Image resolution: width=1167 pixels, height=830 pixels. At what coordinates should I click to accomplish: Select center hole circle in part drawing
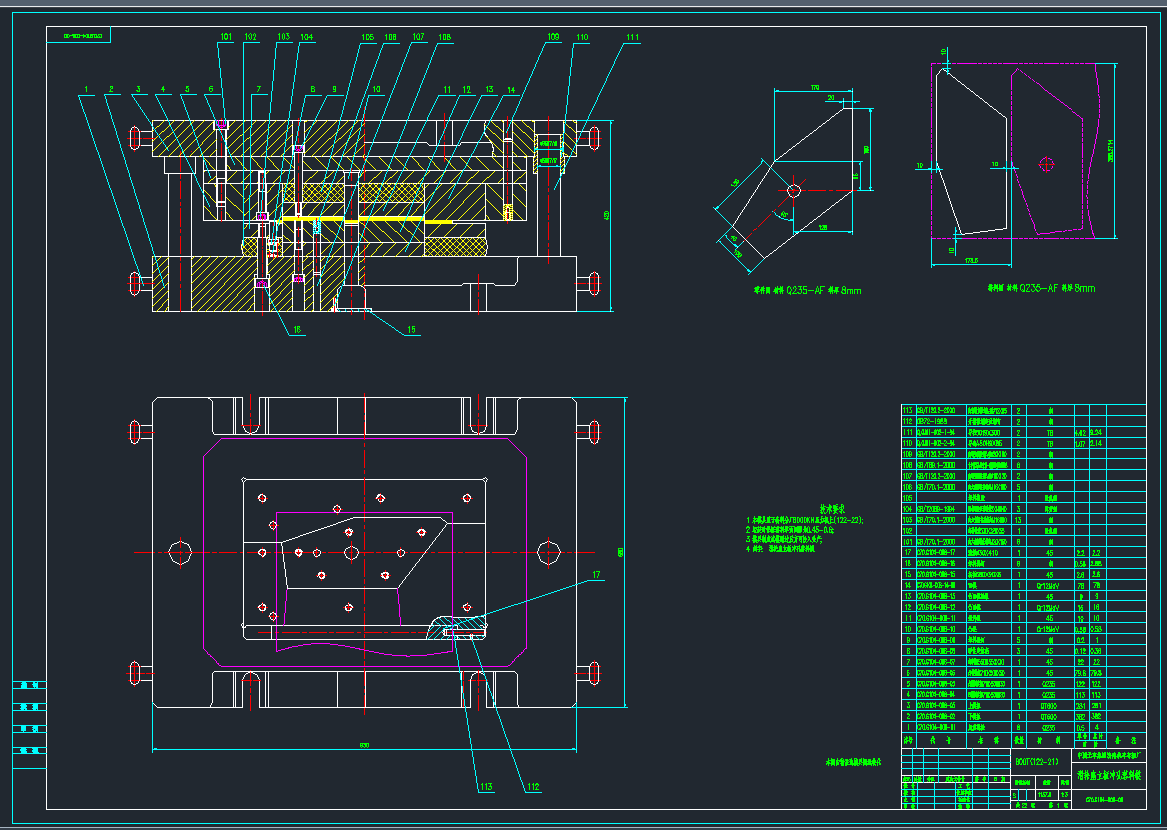(793, 189)
